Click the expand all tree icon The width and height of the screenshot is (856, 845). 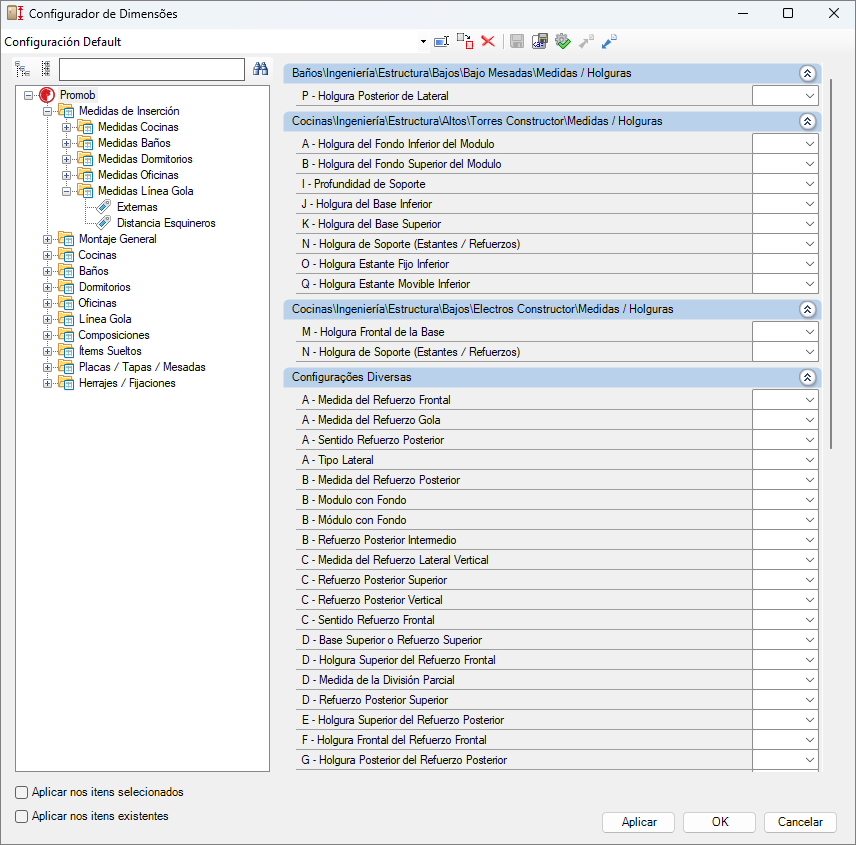click(x=23, y=69)
